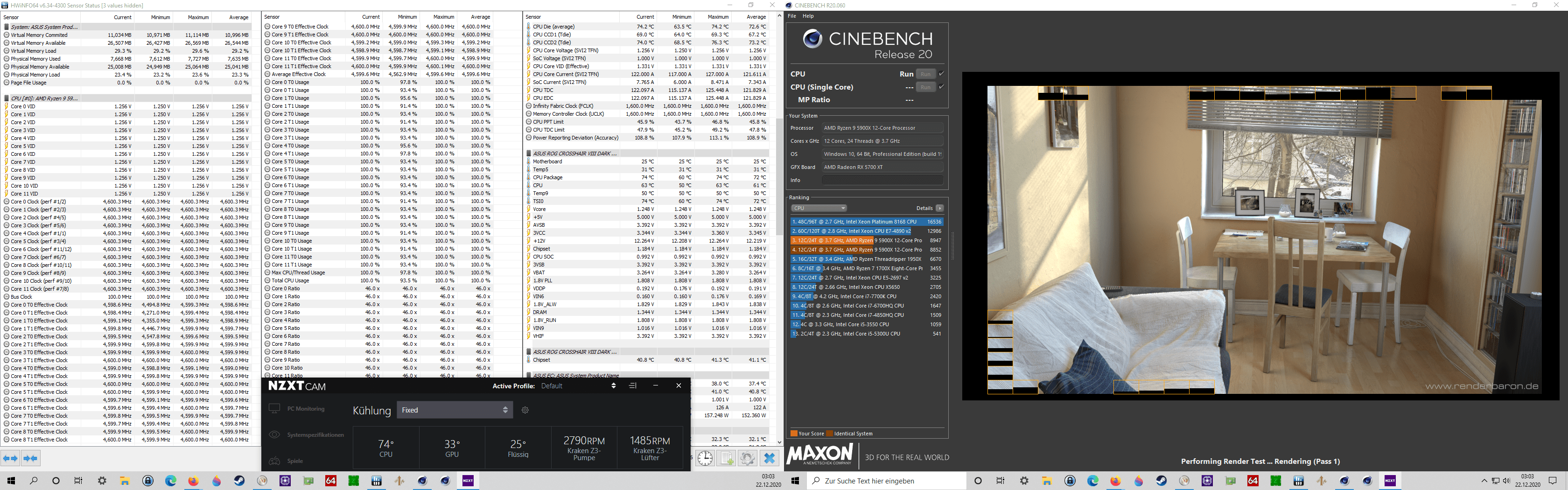The height and width of the screenshot is (490, 1568).
Task: Click the orange Your Score legend swatch
Action: click(x=793, y=434)
